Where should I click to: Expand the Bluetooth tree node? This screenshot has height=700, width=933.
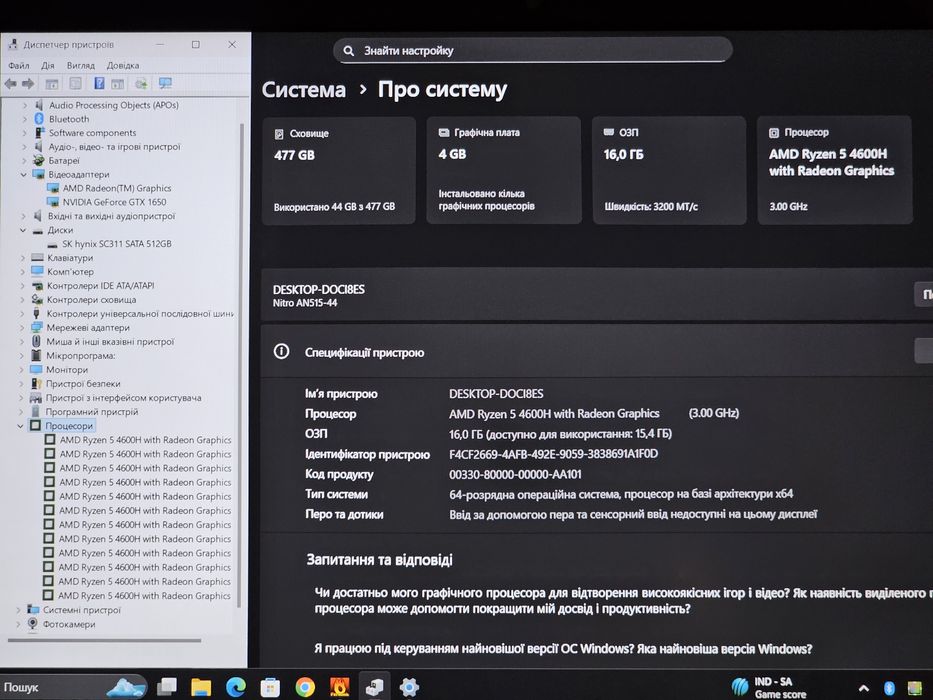[x=24, y=118]
